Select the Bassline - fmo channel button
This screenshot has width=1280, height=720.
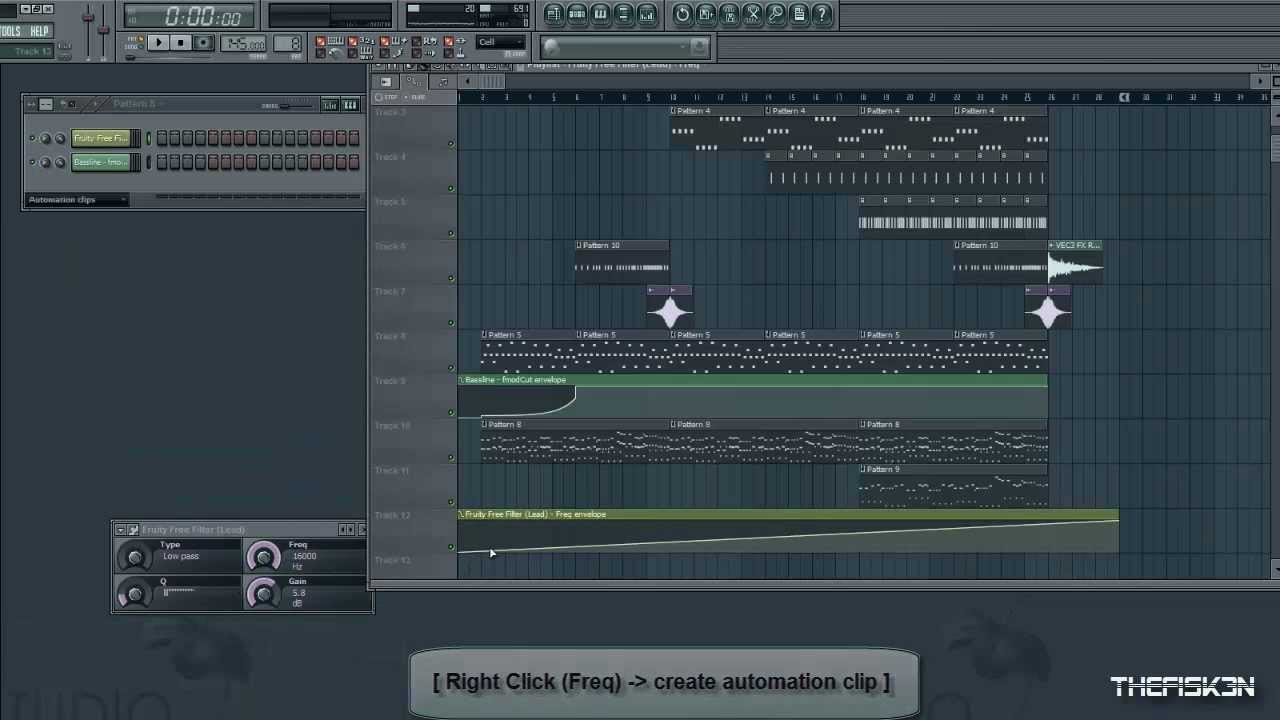[x=101, y=163]
